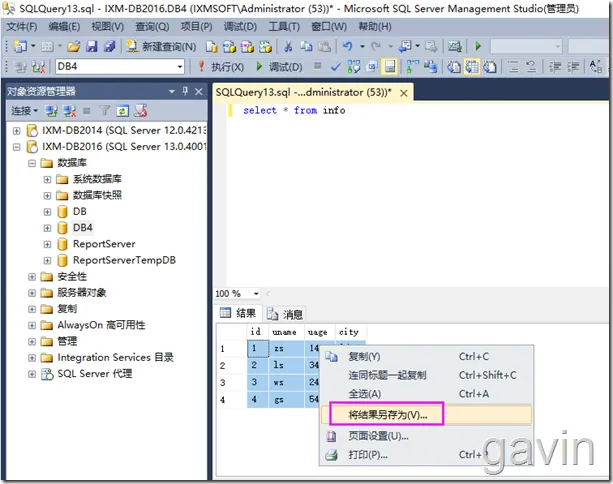Viewport: 613px width, 484px height.
Task: Open the 文件(F) menu
Action: pyautogui.click(x=22, y=27)
